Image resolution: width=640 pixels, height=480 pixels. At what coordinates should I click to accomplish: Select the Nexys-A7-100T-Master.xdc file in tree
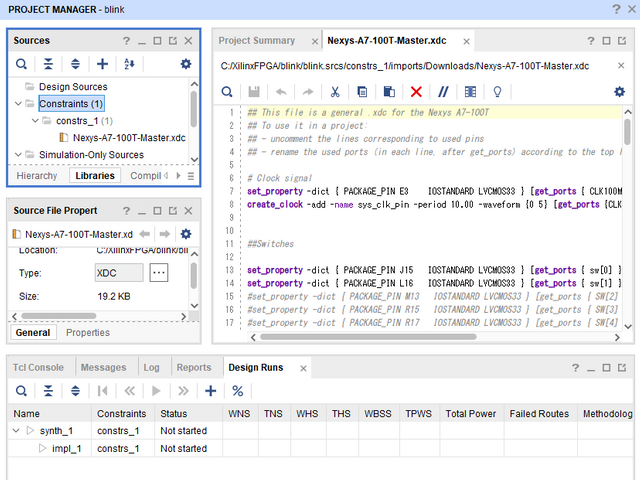(x=129, y=138)
